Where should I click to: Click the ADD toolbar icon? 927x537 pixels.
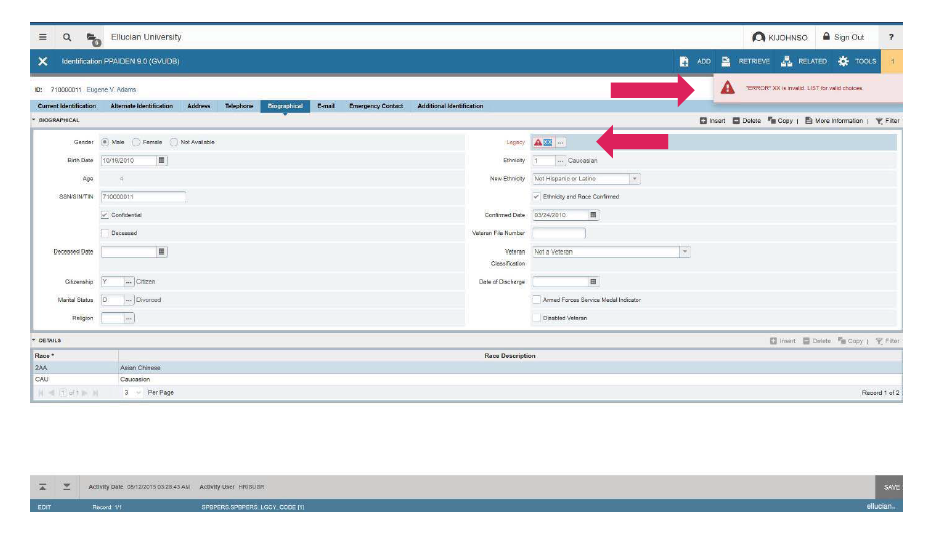pos(685,61)
